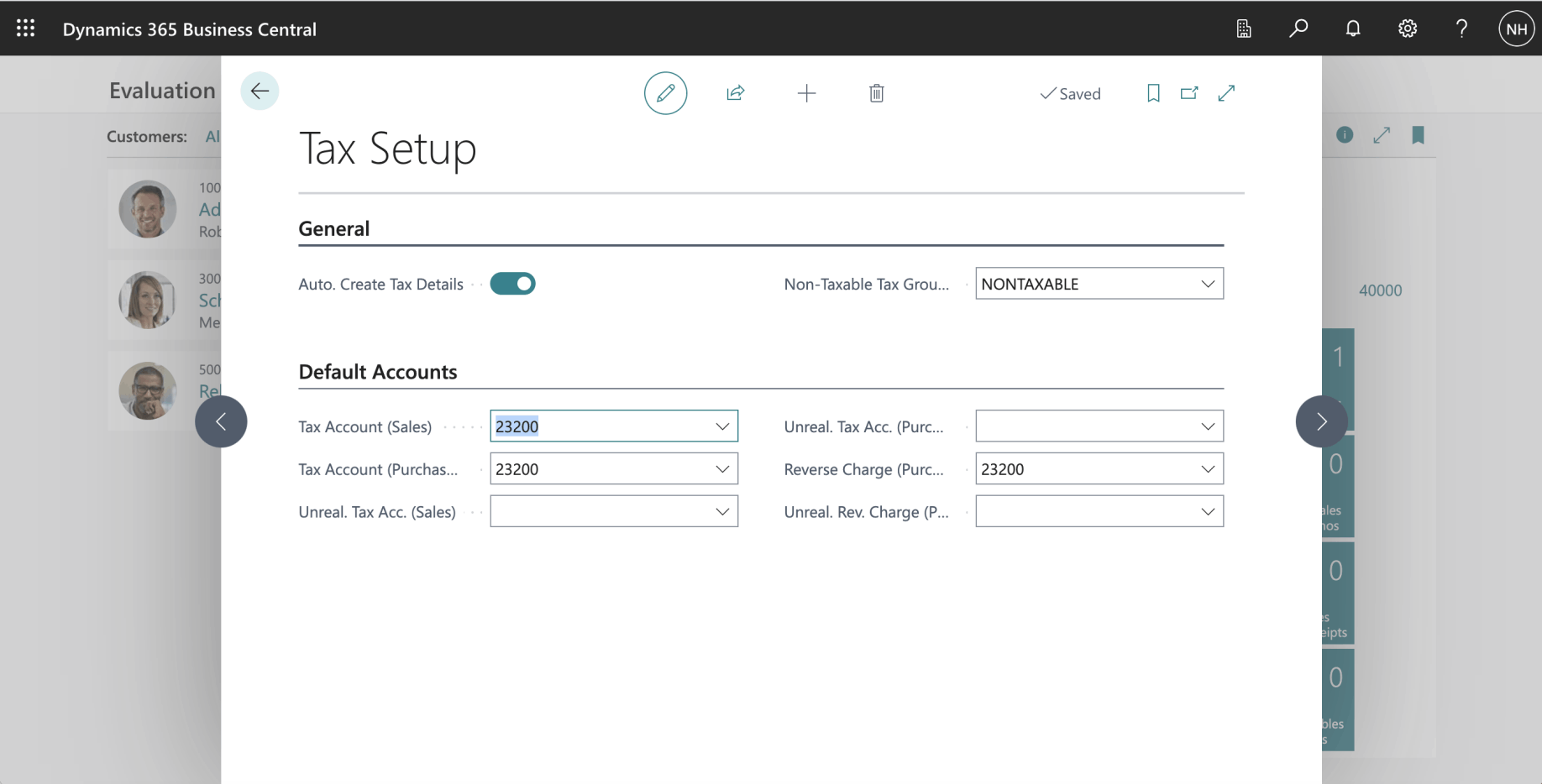Click the General section heading

(334, 229)
